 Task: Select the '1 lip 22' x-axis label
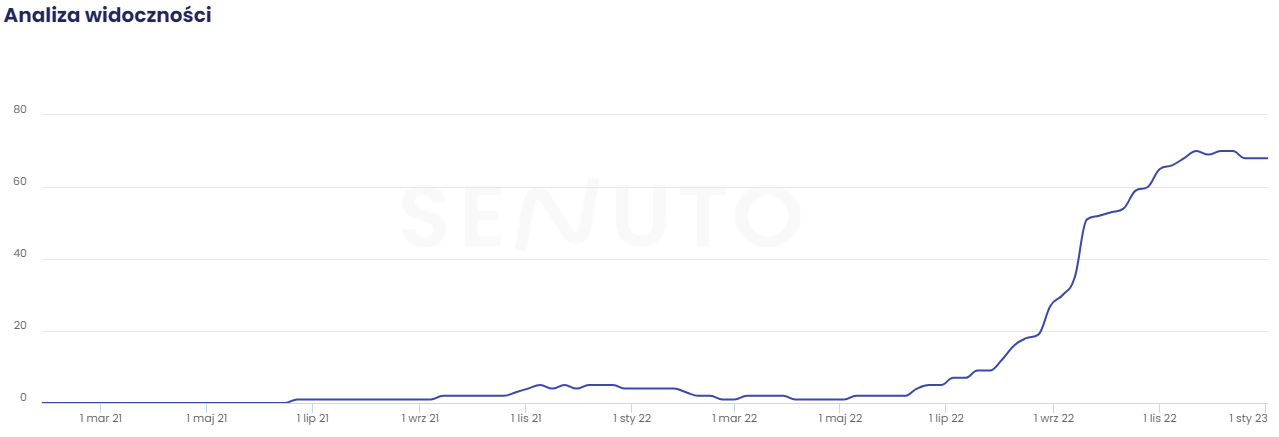click(x=946, y=419)
